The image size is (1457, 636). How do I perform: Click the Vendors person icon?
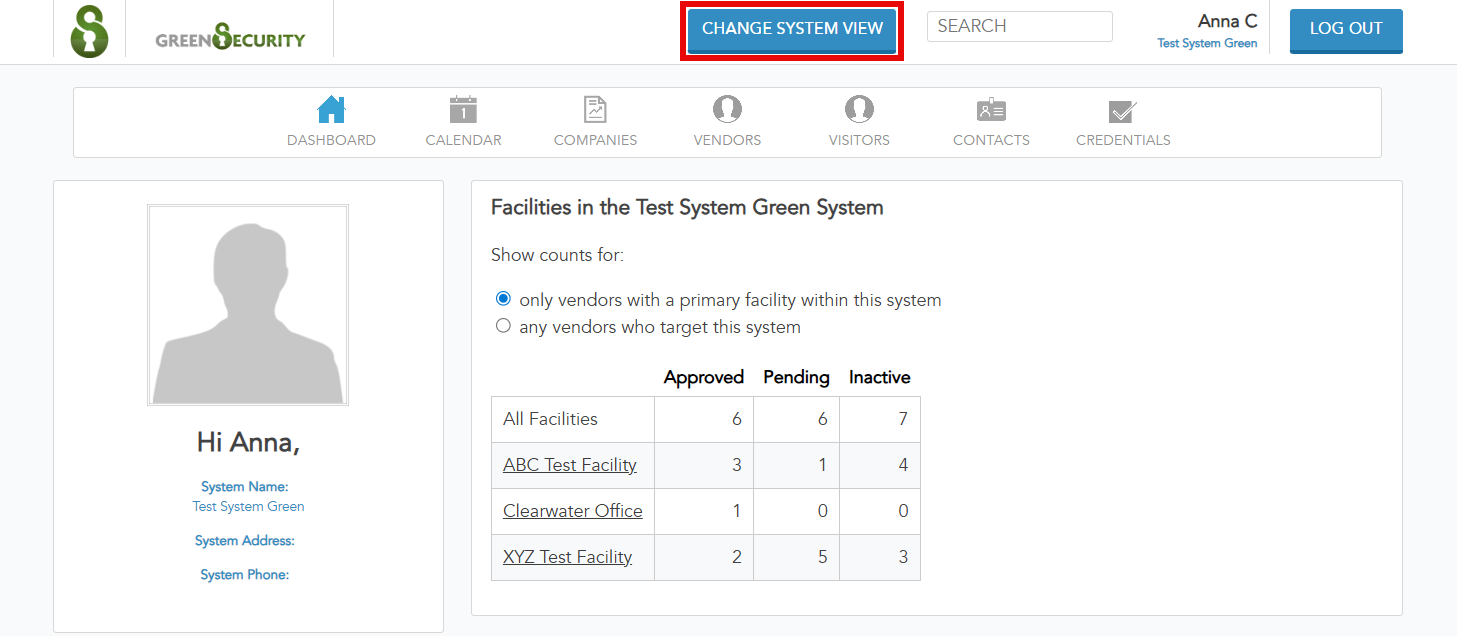click(727, 110)
